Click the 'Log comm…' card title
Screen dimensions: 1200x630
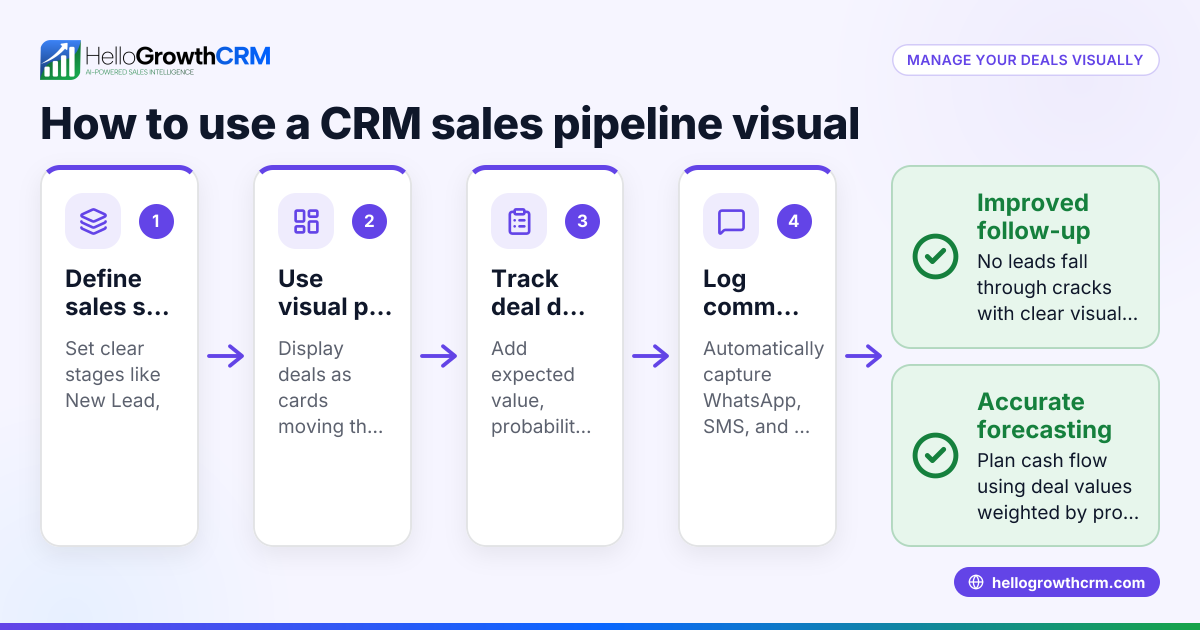(x=751, y=293)
